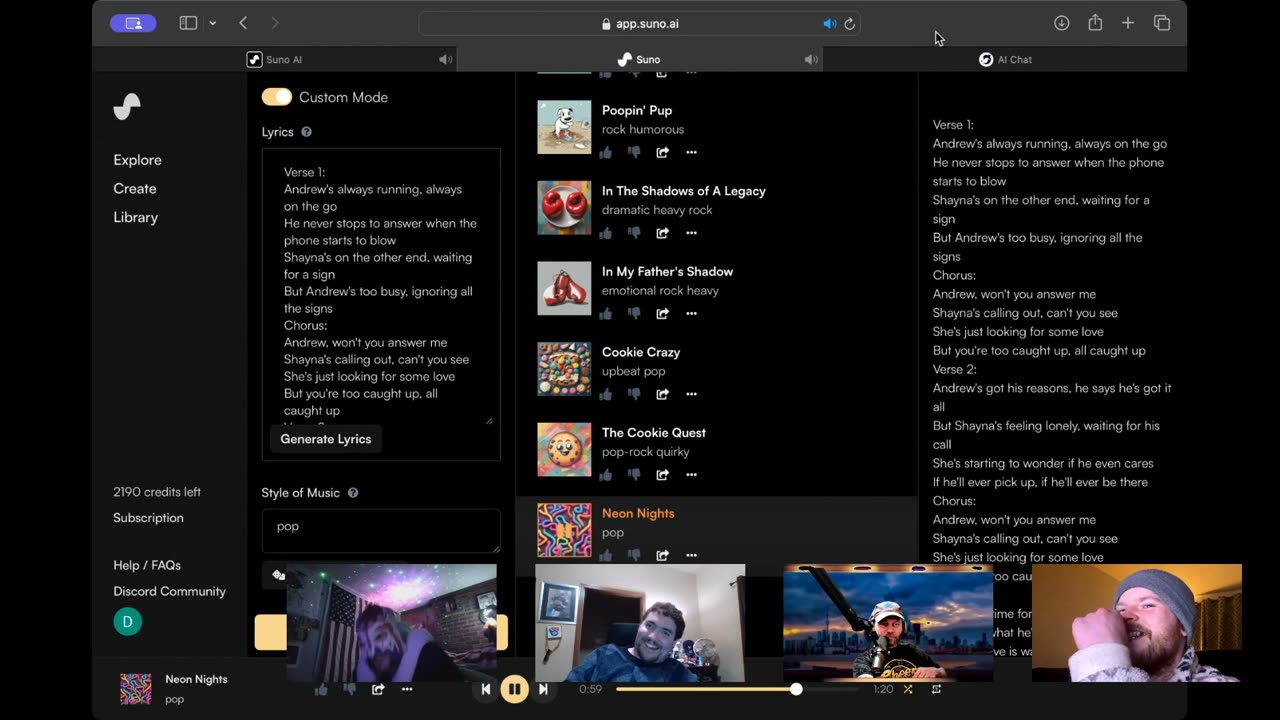Image resolution: width=1280 pixels, height=720 pixels.
Task: Like the Cookie Crazy song
Action: [x=605, y=394]
